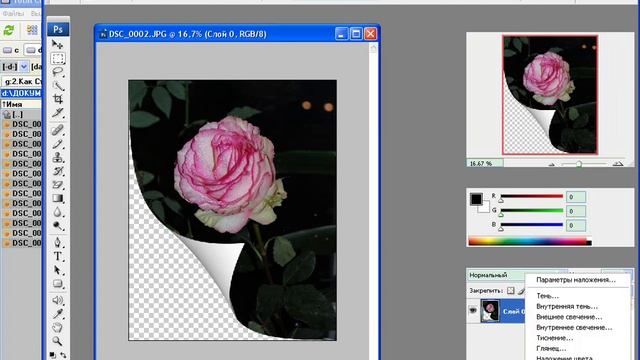Select the Slice tool
The width and height of the screenshot is (640, 360).
(58, 113)
